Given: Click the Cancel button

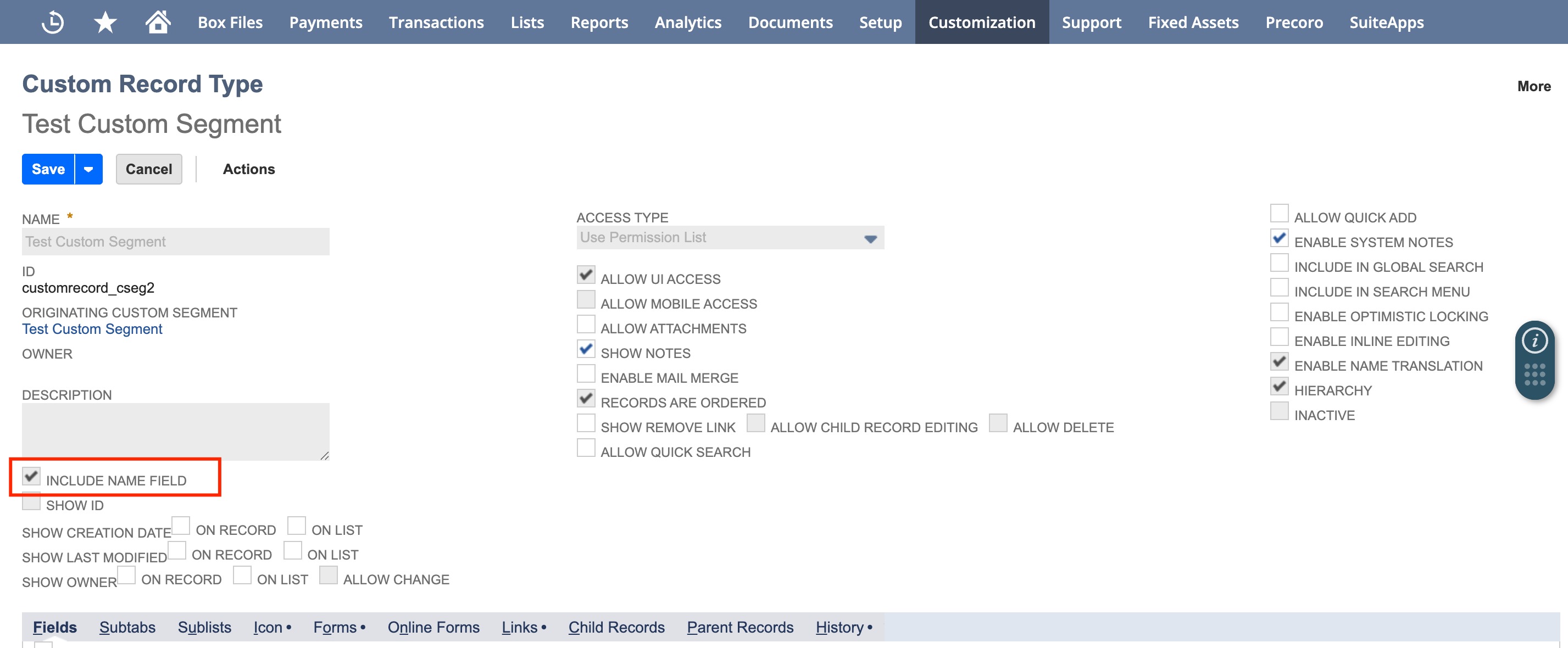Looking at the screenshot, I should [x=148, y=169].
